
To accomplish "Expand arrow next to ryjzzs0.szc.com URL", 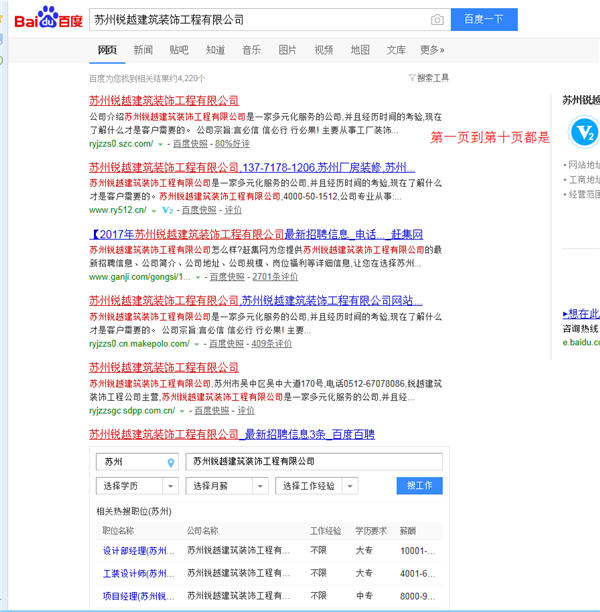I will tap(160, 144).
